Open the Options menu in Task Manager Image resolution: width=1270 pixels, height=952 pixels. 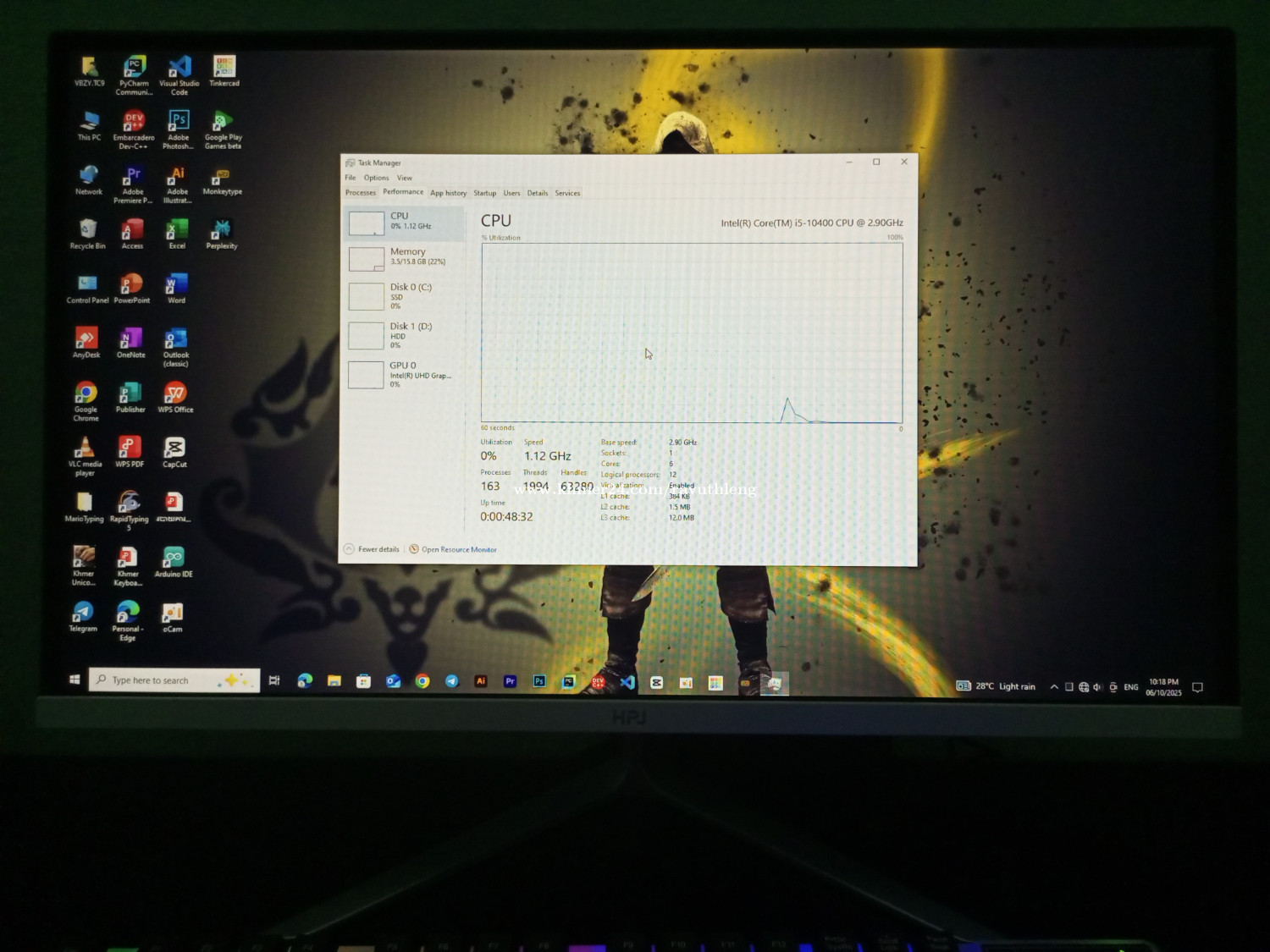(x=376, y=178)
